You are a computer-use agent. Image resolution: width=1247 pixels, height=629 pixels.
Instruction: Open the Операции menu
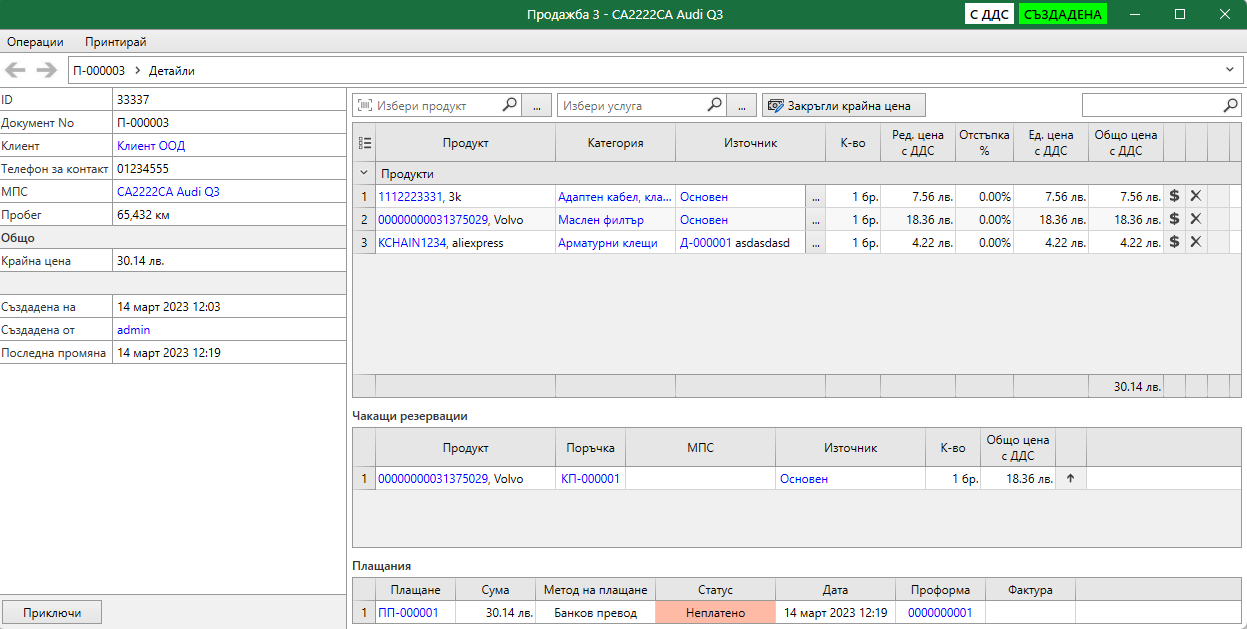click(35, 42)
